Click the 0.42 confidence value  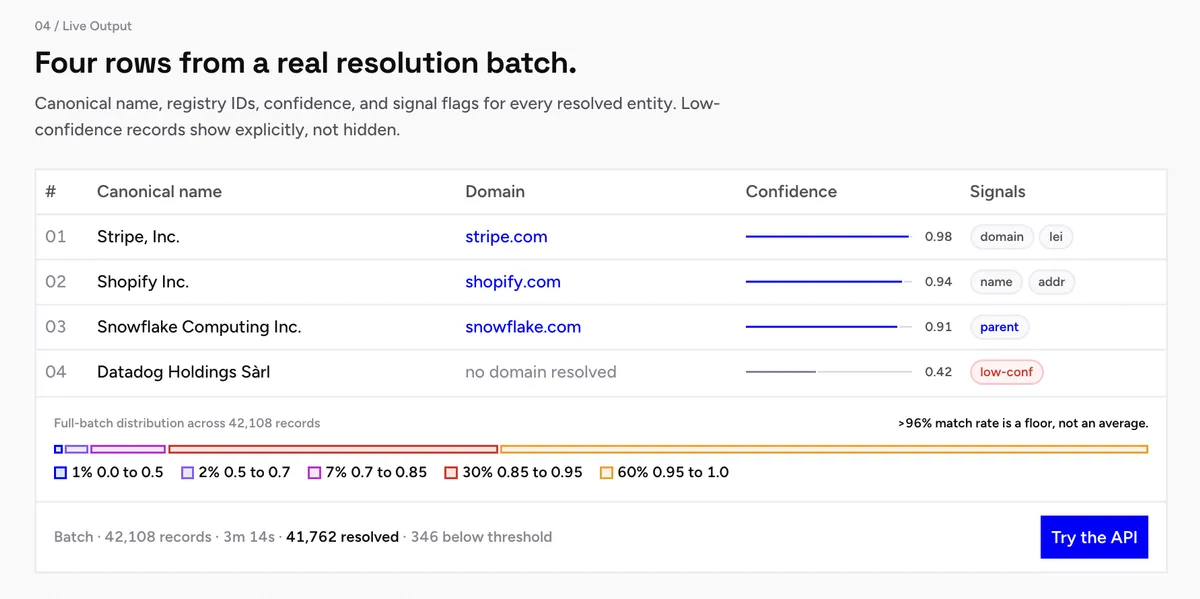pos(938,372)
